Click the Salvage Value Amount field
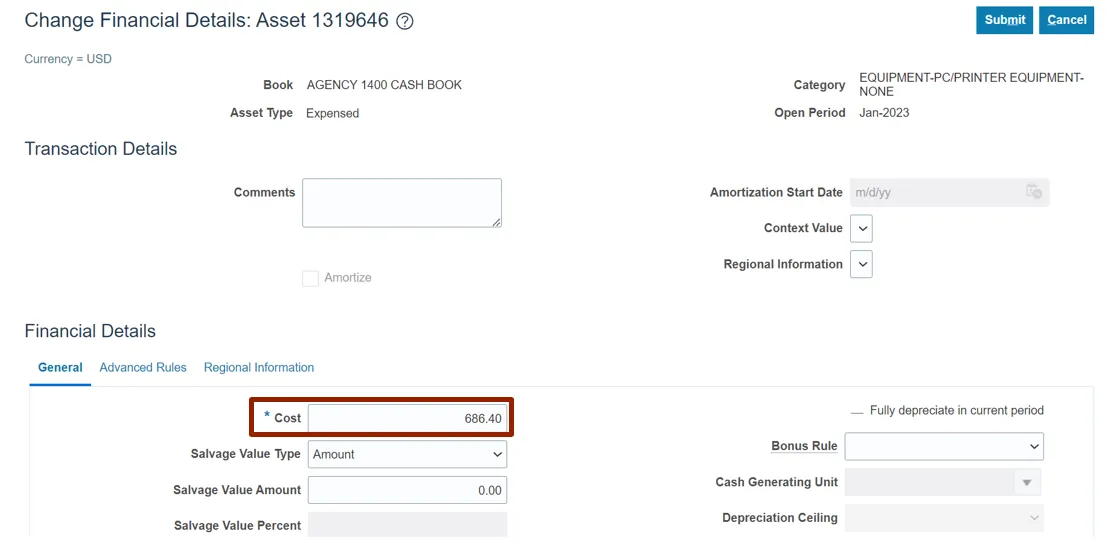The width and height of the screenshot is (1120, 556). pyautogui.click(x=407, y=490)
